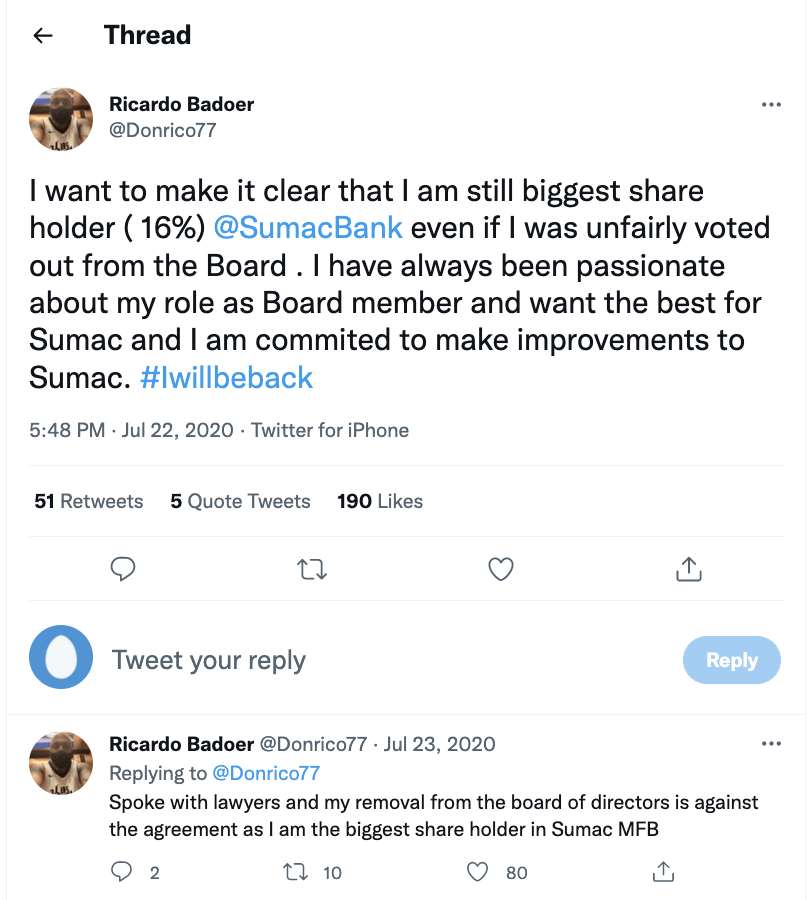Open more options on reply tweet
The height and width of the screenshot is (900, 812).
click(x=770, y=744)
